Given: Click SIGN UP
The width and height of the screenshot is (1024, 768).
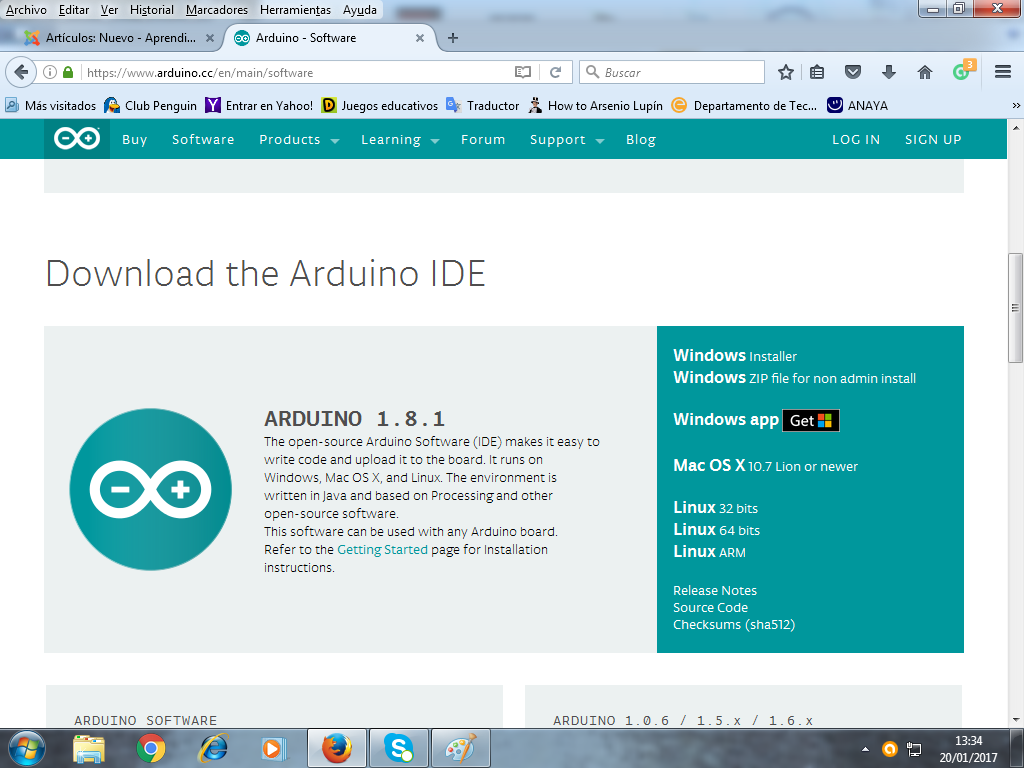Looking at the screenshot, I should [933, 140].
